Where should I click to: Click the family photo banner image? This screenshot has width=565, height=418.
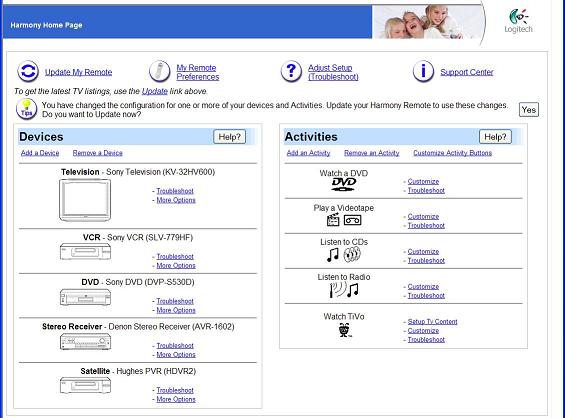click(x=428, y=22)
